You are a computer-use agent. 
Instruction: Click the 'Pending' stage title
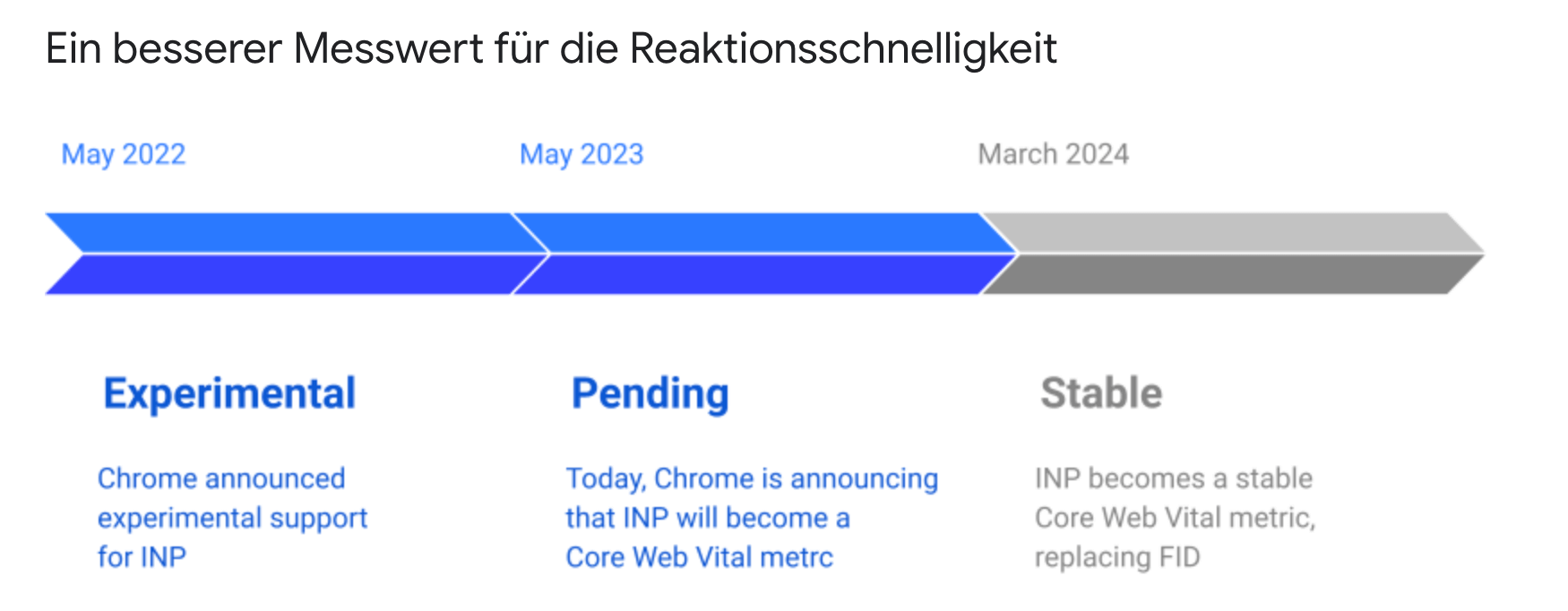coord(650,393)
